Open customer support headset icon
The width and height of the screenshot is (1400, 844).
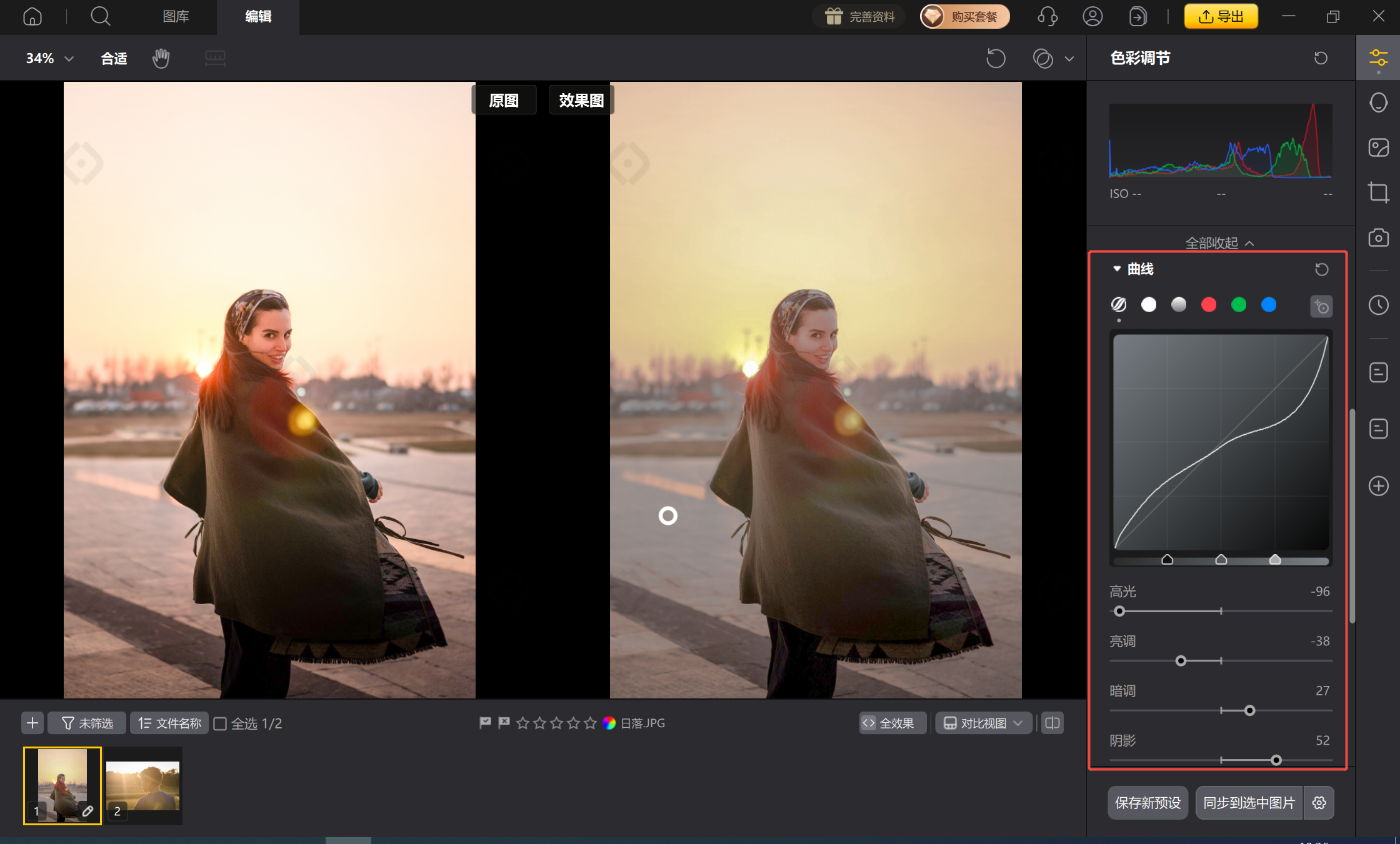tap(1047, 16)
